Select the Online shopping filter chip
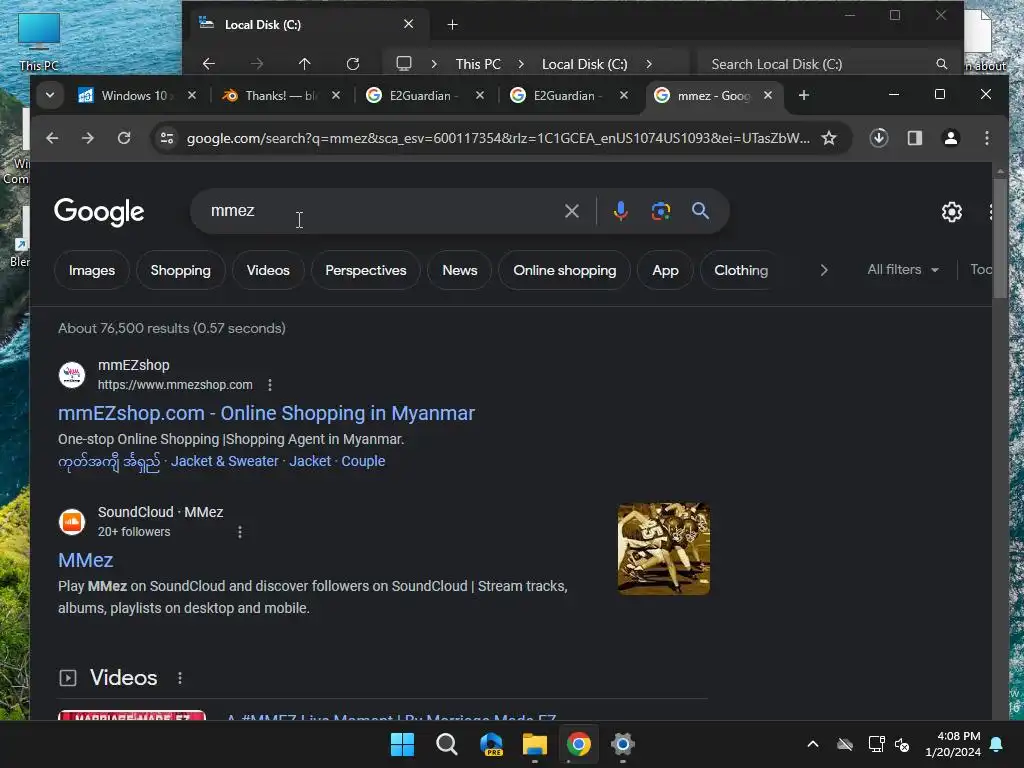 [x=564, y=270]
